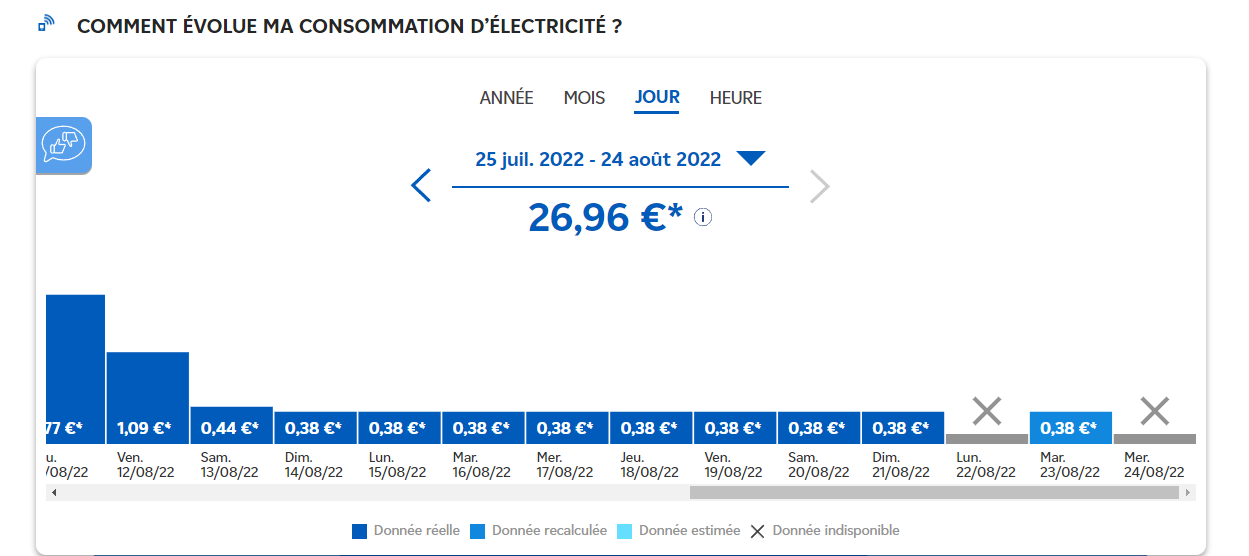Click the chart horizontal scrollbar thumb
Viewport: 1249px width, 556px height.
(934, 493)
